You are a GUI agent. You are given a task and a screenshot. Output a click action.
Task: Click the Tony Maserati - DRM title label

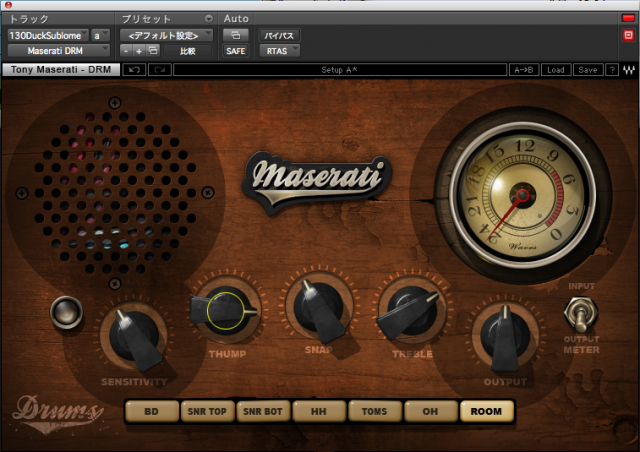(x=61, y=69)
